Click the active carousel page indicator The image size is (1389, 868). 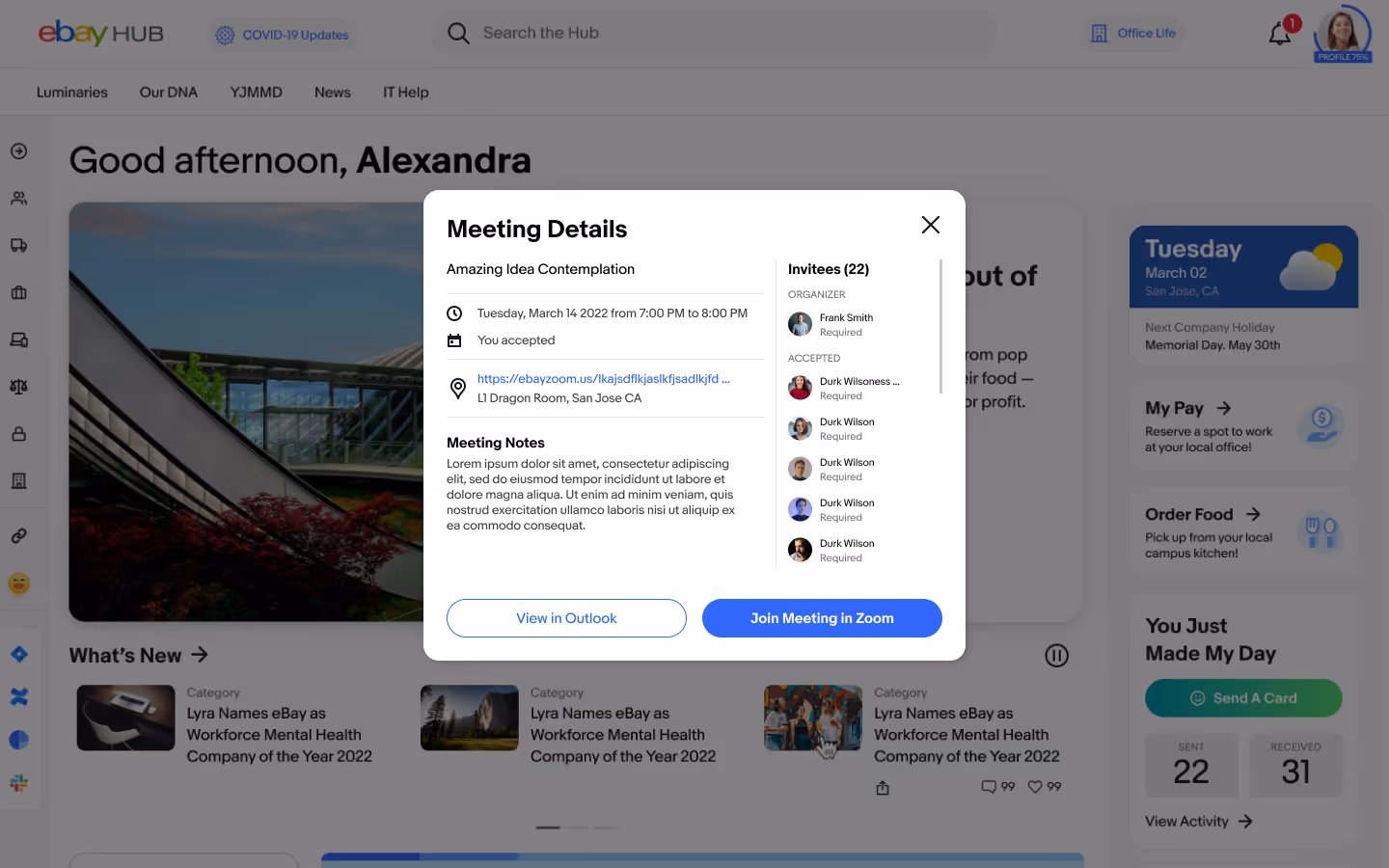tap(548, 827)
